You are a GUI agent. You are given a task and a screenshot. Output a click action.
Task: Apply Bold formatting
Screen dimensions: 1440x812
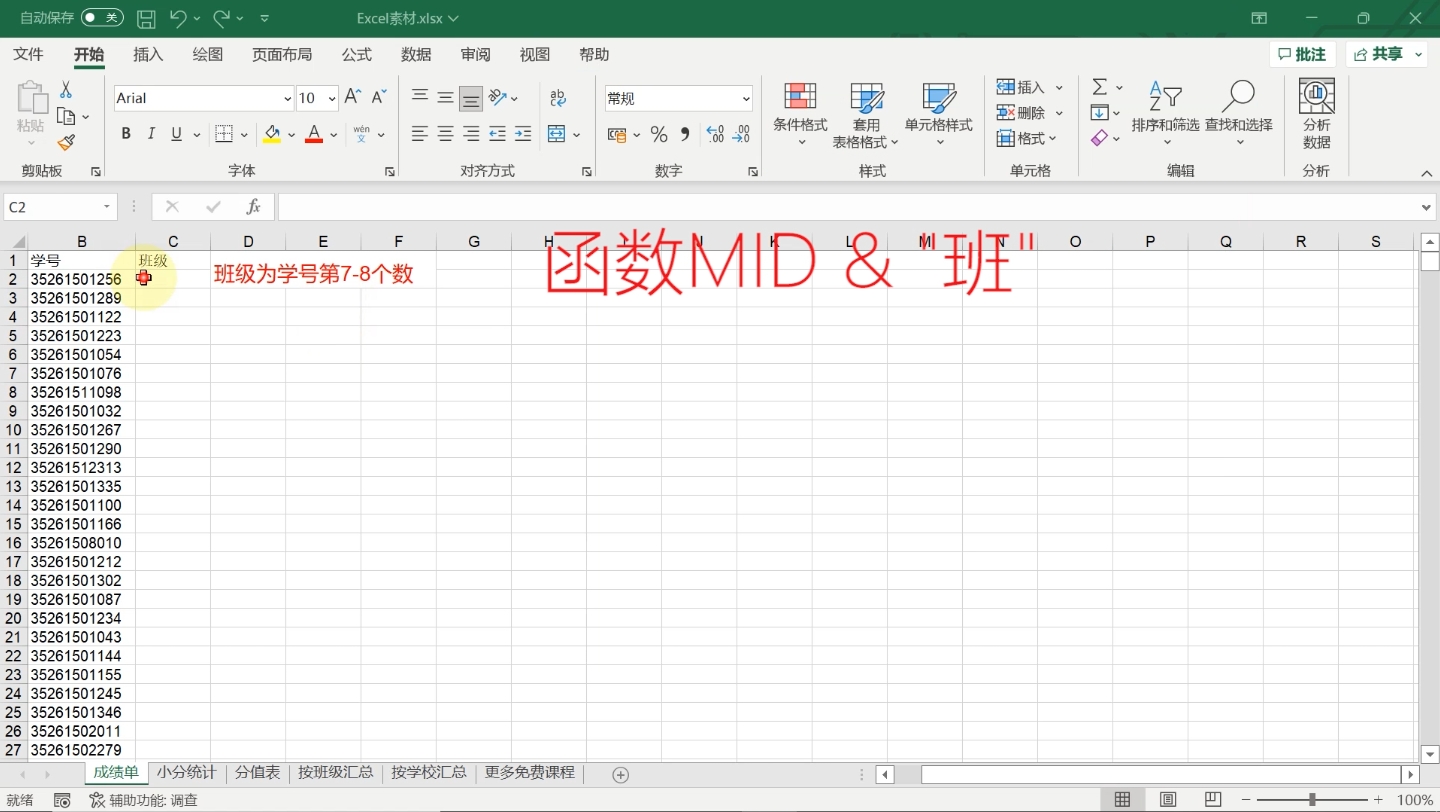coord(126,134)
